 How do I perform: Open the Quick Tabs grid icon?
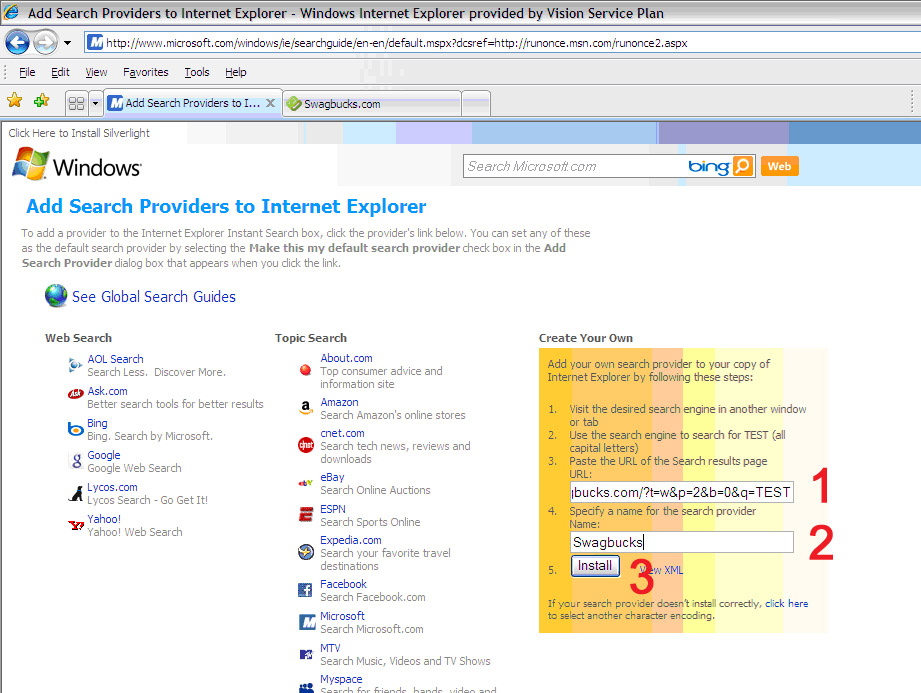point(76,104)
